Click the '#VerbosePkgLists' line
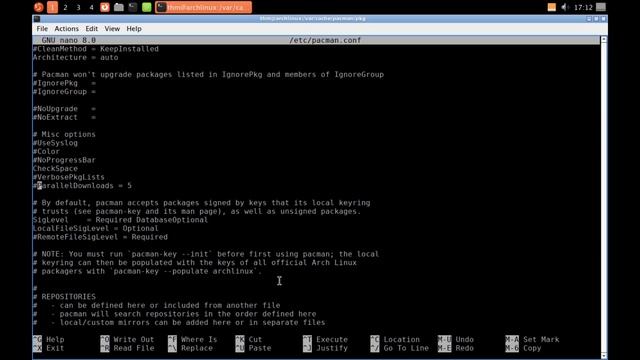Viewport: 640px width, 360px height. coord(69,177)
